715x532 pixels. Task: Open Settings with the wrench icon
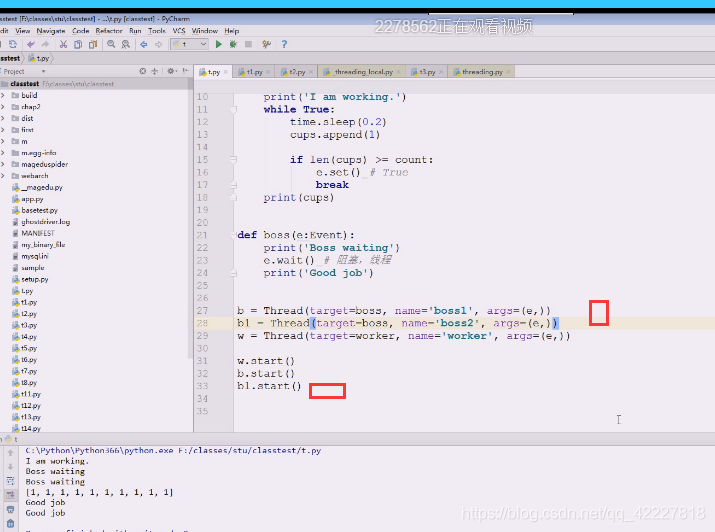pos(267,44)
